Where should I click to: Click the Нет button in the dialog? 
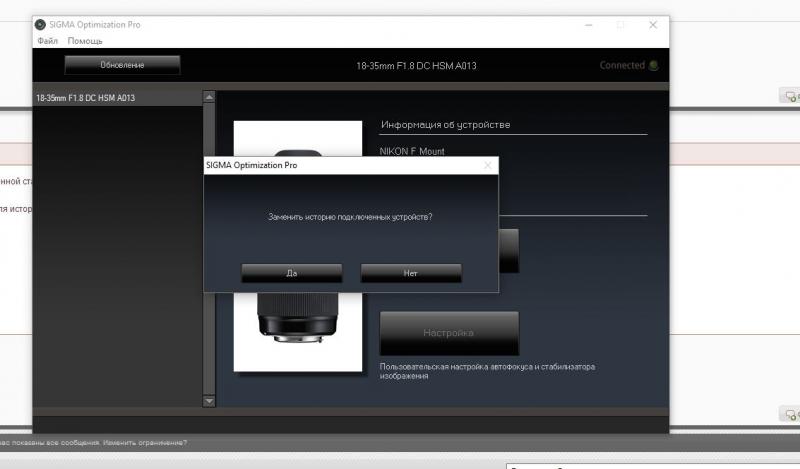coord(411,273)
